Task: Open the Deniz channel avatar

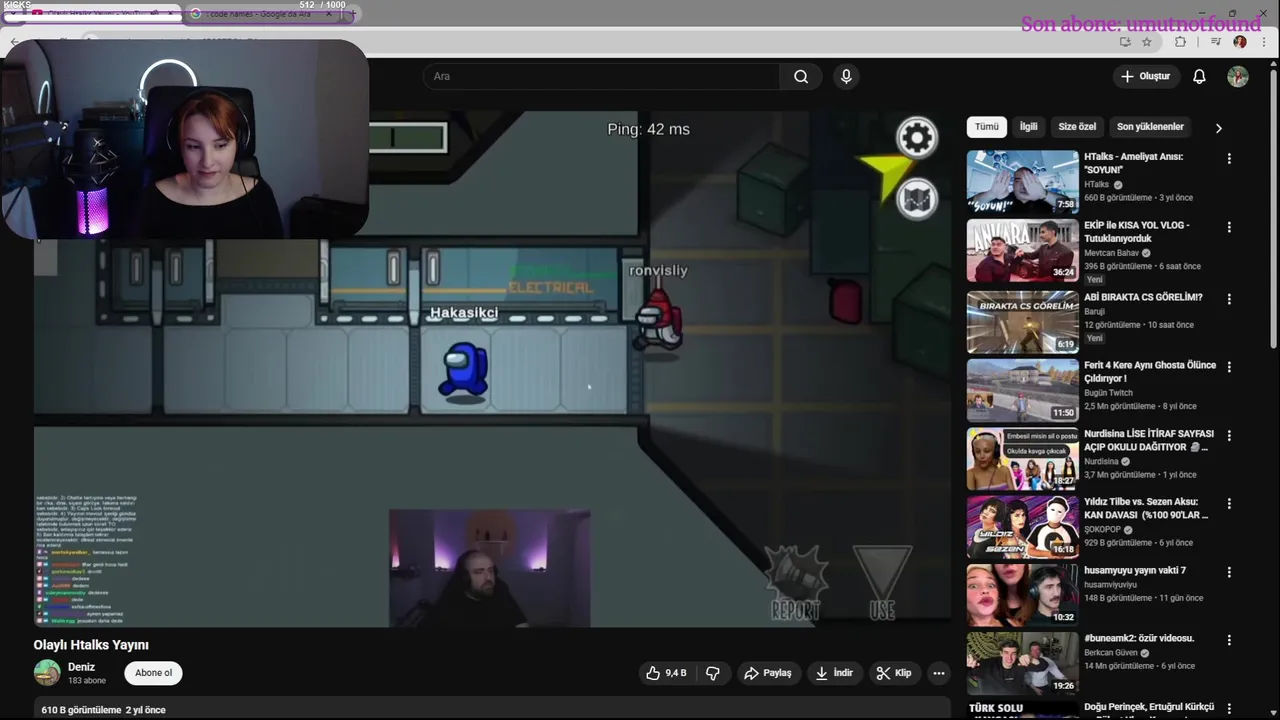Action: click(x=47, y=673)
